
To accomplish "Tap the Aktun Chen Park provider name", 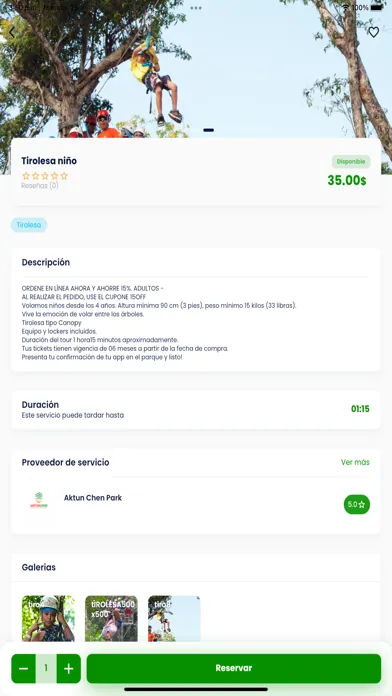I will 93,498.
